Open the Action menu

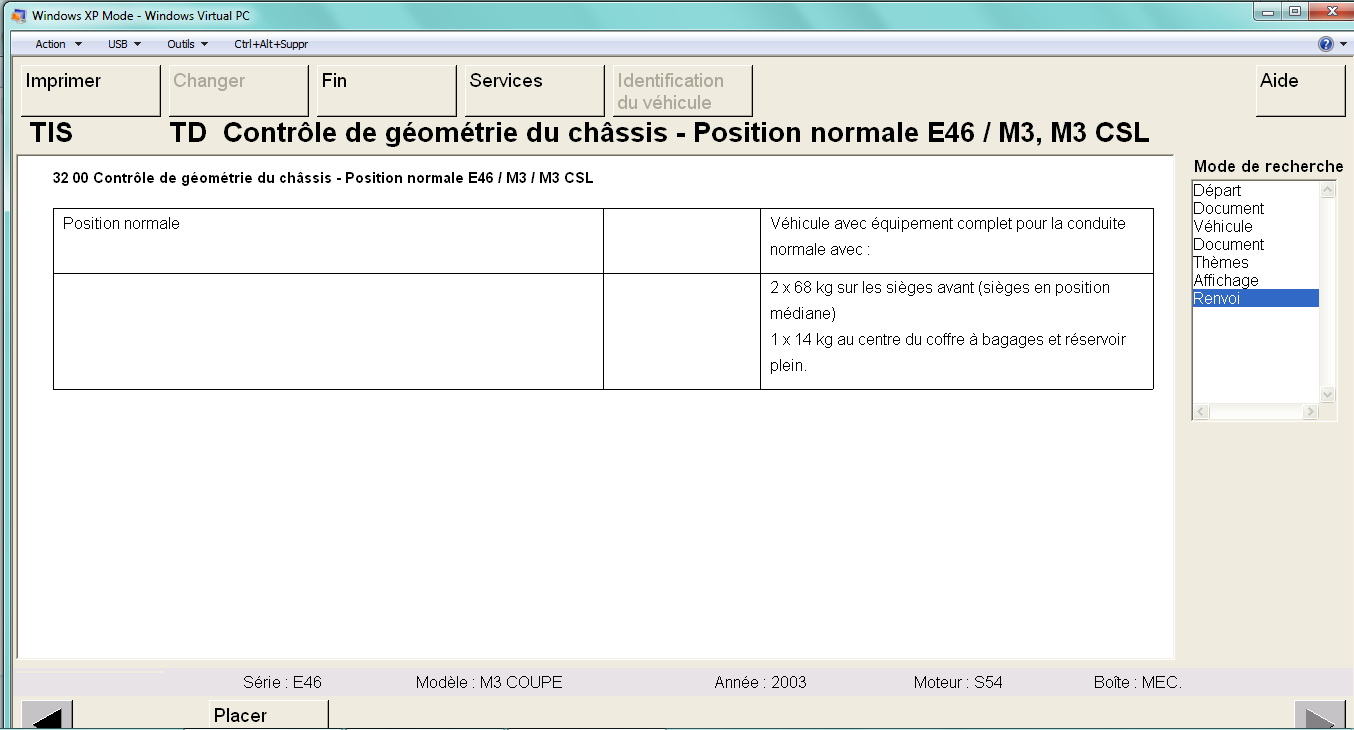tap(58, 44)
